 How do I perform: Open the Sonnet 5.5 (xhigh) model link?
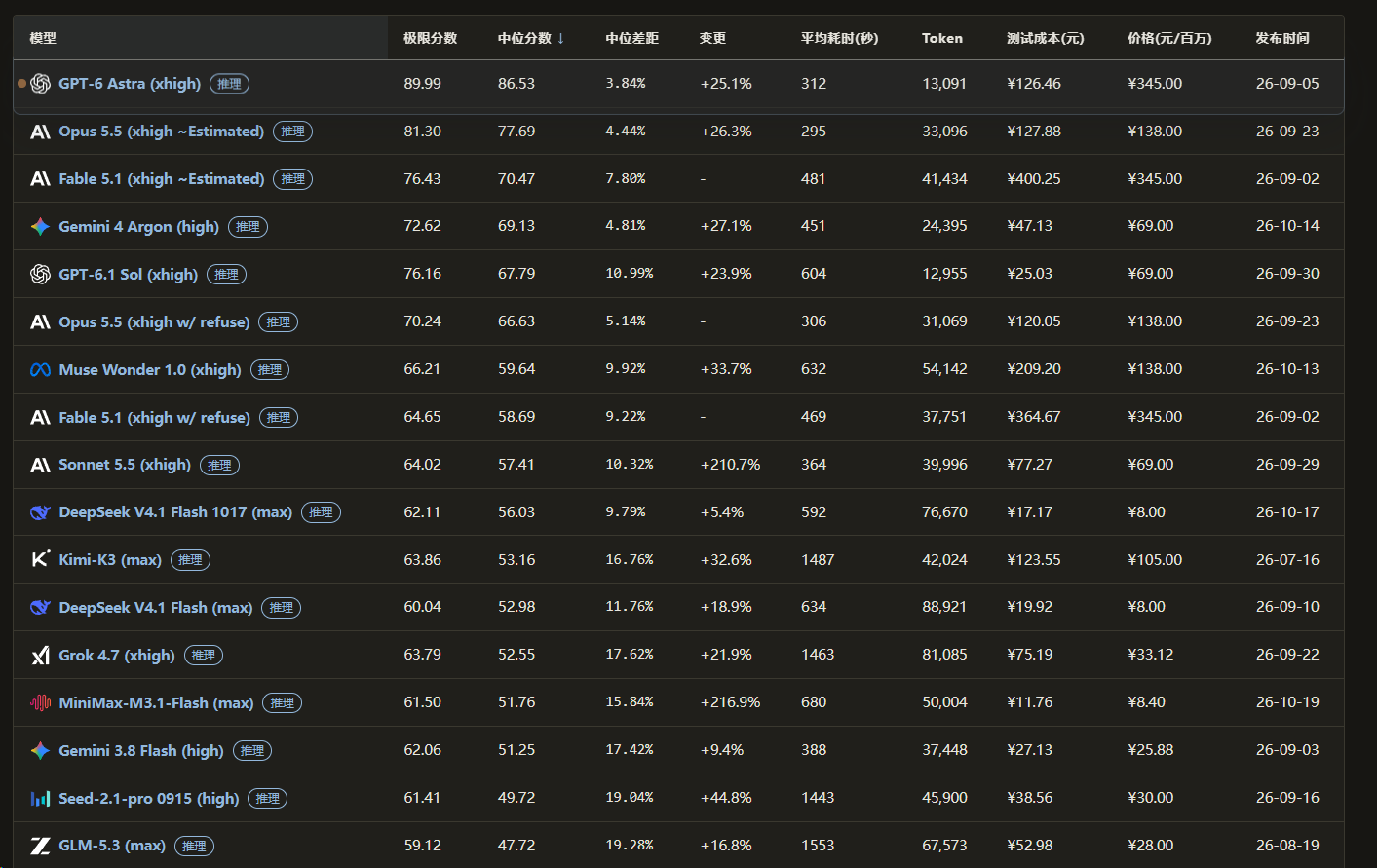pyautogui.click(x=125, y=465)
